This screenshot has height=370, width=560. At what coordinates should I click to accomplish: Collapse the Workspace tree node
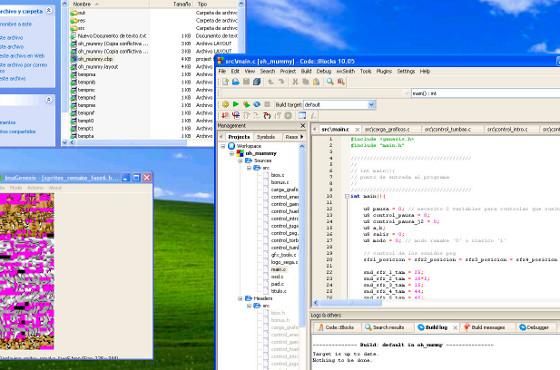click(223, 146)
